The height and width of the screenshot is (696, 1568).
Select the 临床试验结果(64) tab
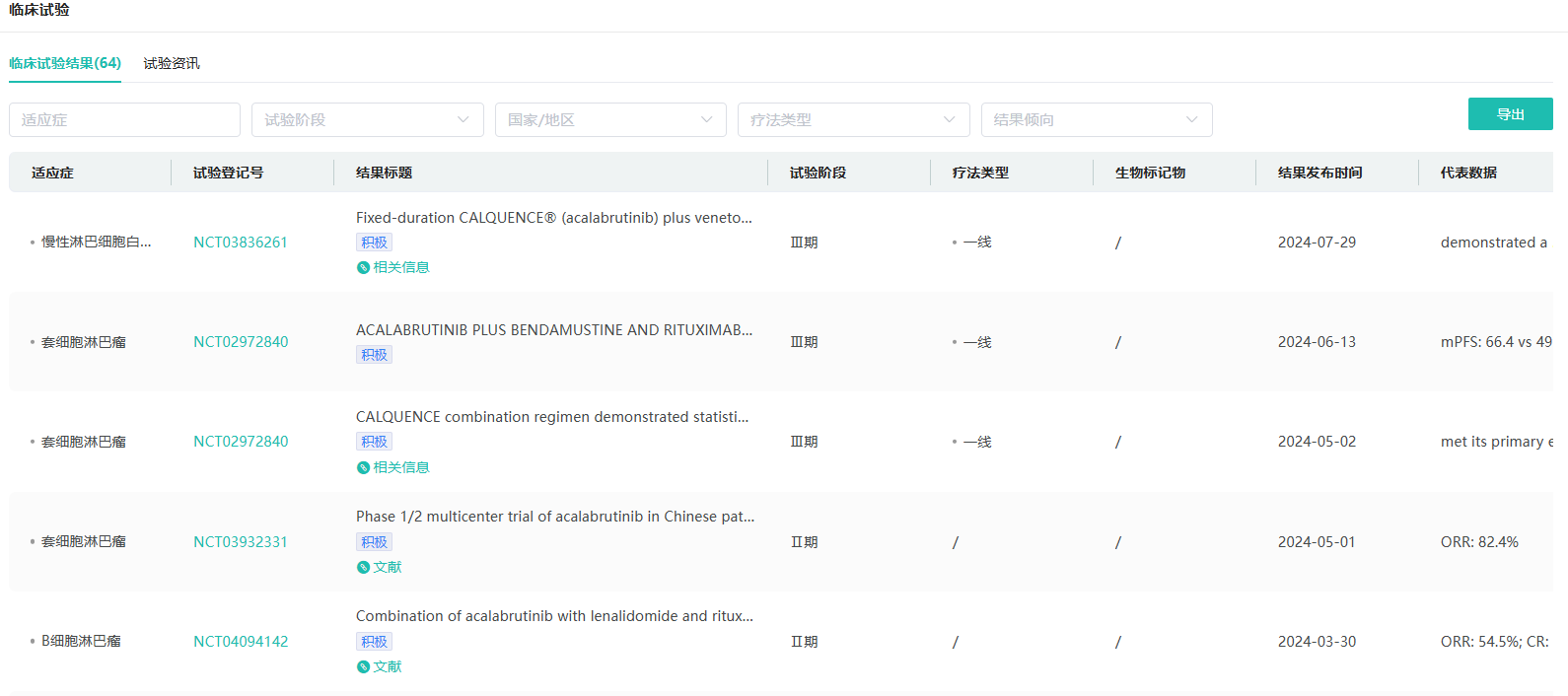click(x=65, y=63)
